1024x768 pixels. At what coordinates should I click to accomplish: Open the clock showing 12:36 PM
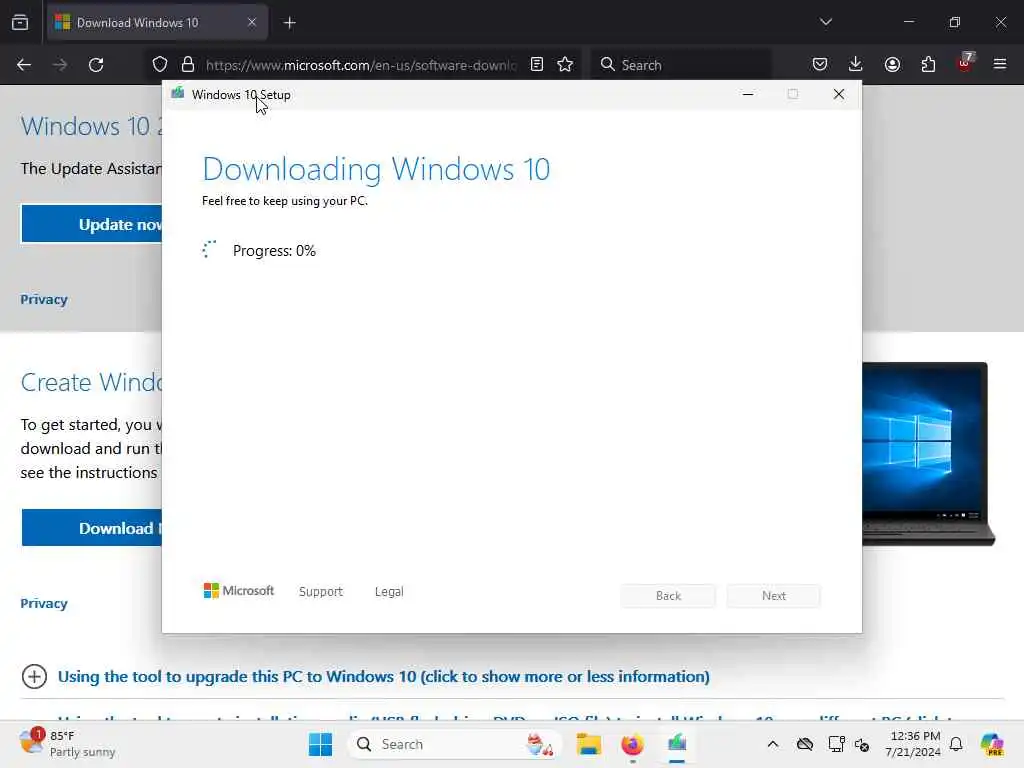[x=913, y=744]
